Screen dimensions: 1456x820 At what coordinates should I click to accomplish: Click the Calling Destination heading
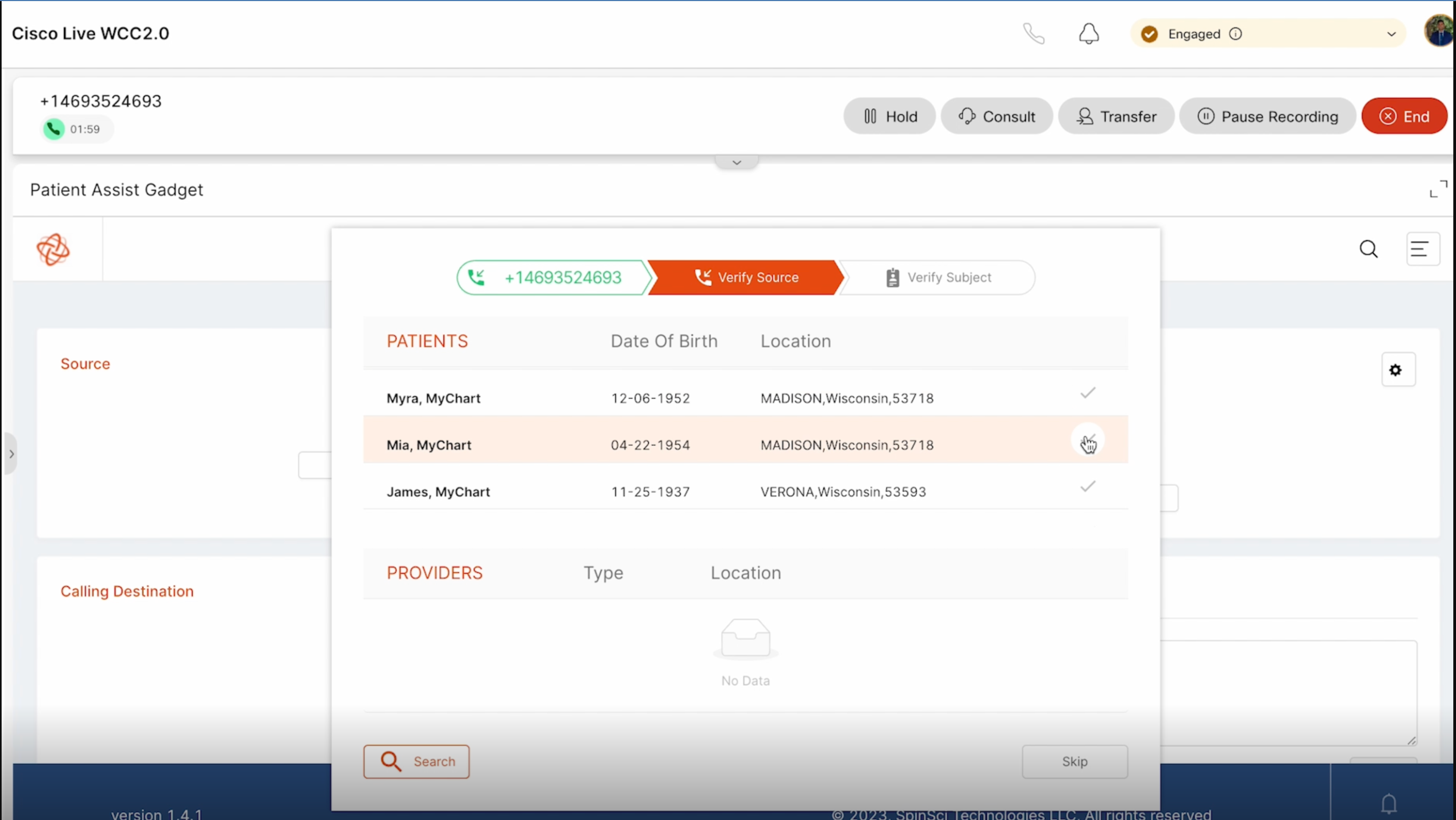tap(127, 591)
